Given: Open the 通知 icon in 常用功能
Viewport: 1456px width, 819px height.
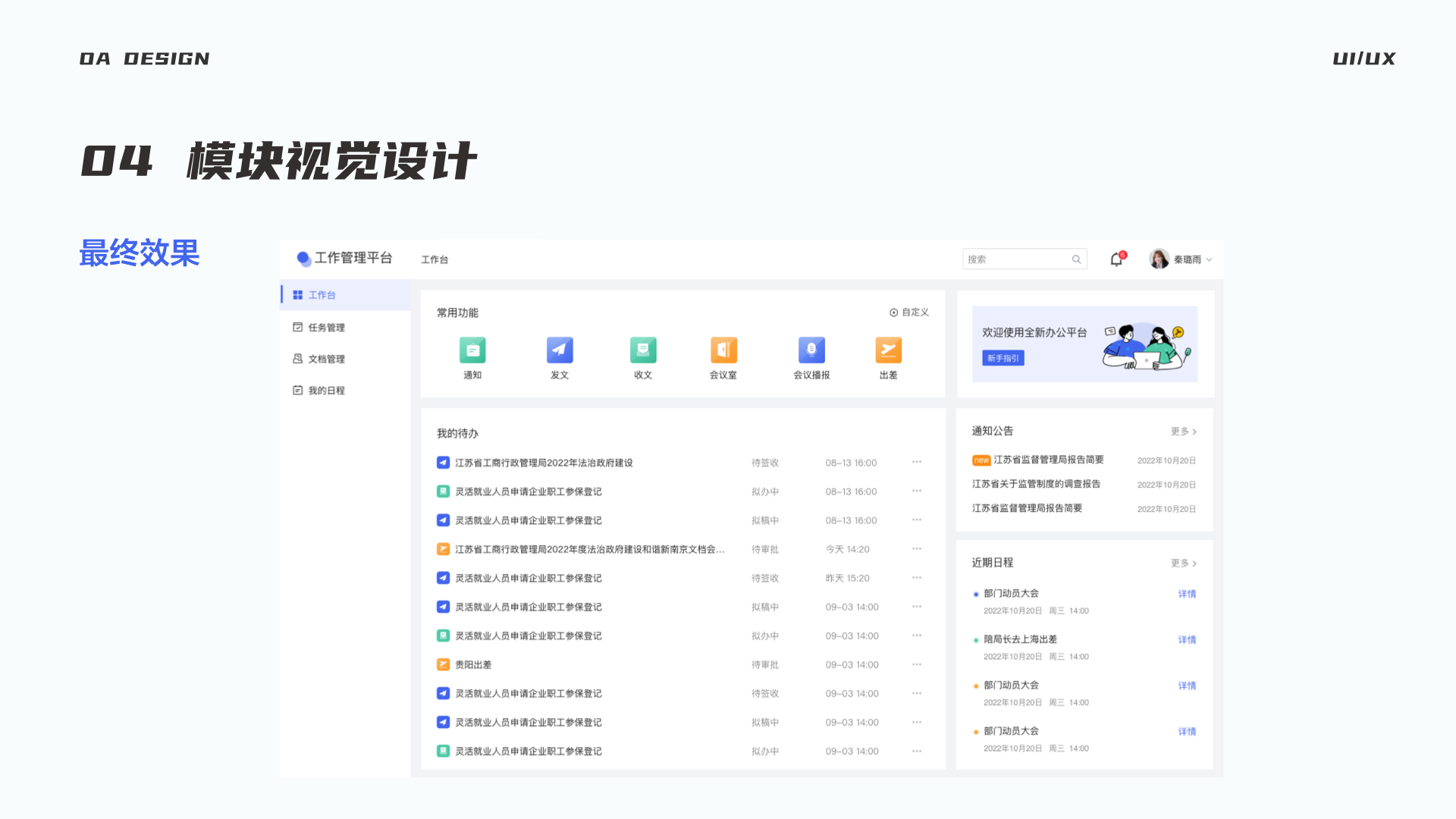Looking at the screenshot, I should [472, 350].
